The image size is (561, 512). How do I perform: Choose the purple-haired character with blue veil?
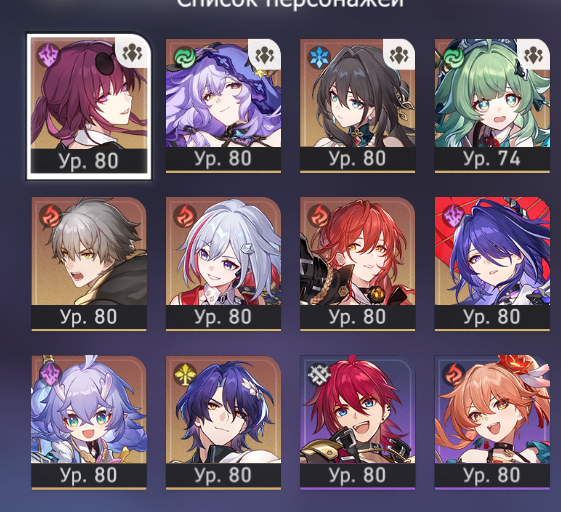(x=223, y=106)
